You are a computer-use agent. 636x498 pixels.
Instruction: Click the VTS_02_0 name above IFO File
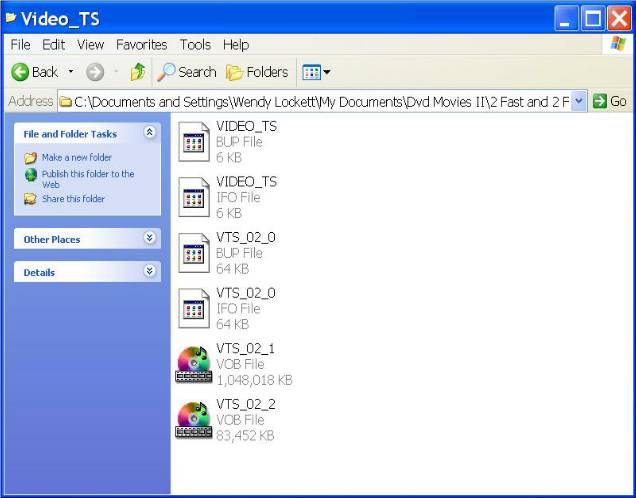(246, 293)
